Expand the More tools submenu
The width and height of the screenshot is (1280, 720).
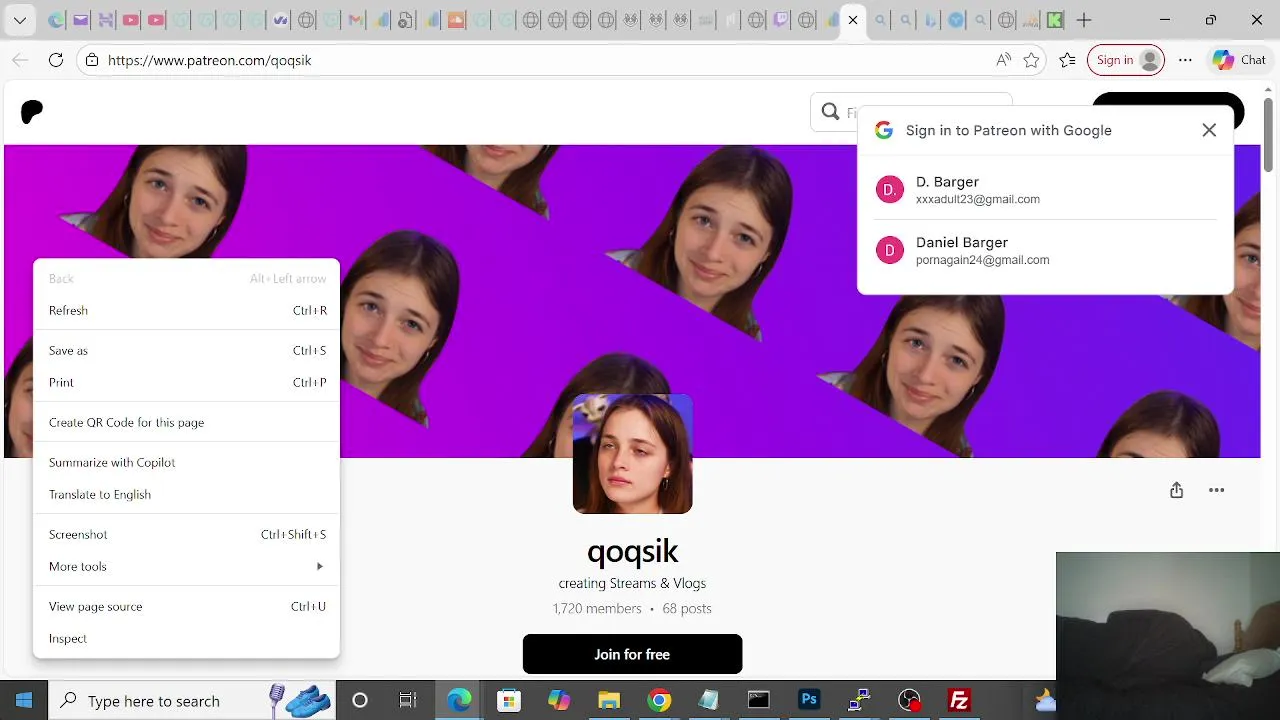[187, 566]
